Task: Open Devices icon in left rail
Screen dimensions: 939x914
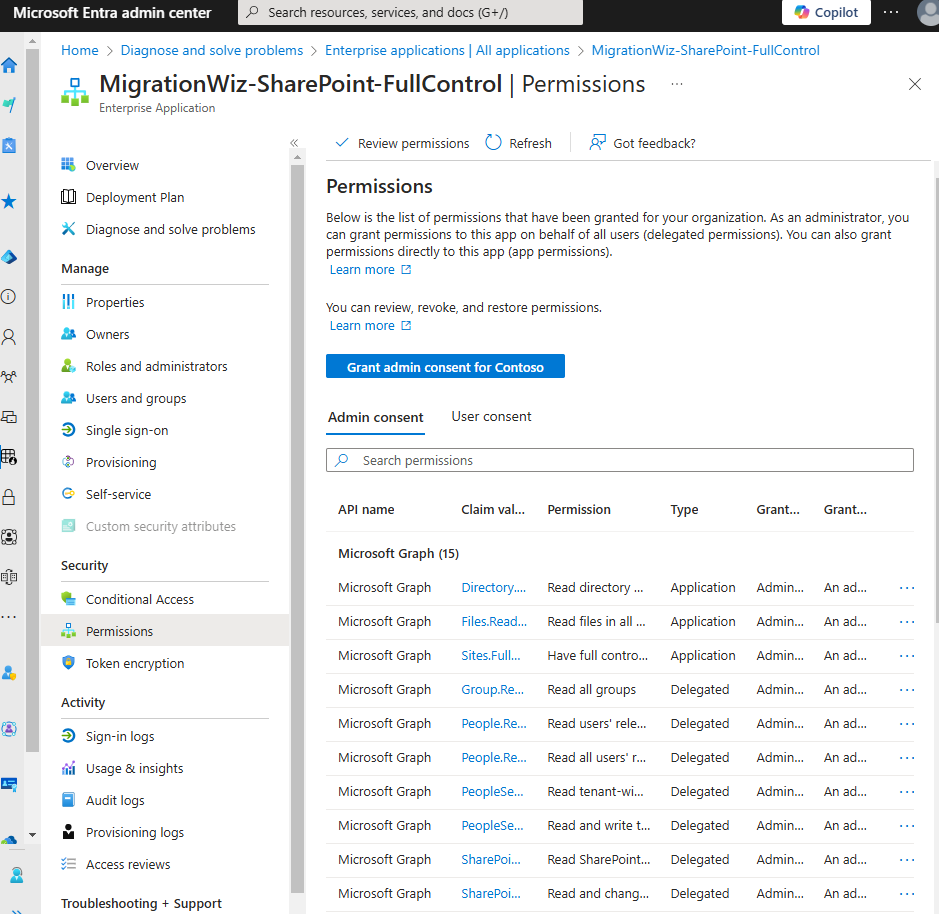Action: pos(9,417)
